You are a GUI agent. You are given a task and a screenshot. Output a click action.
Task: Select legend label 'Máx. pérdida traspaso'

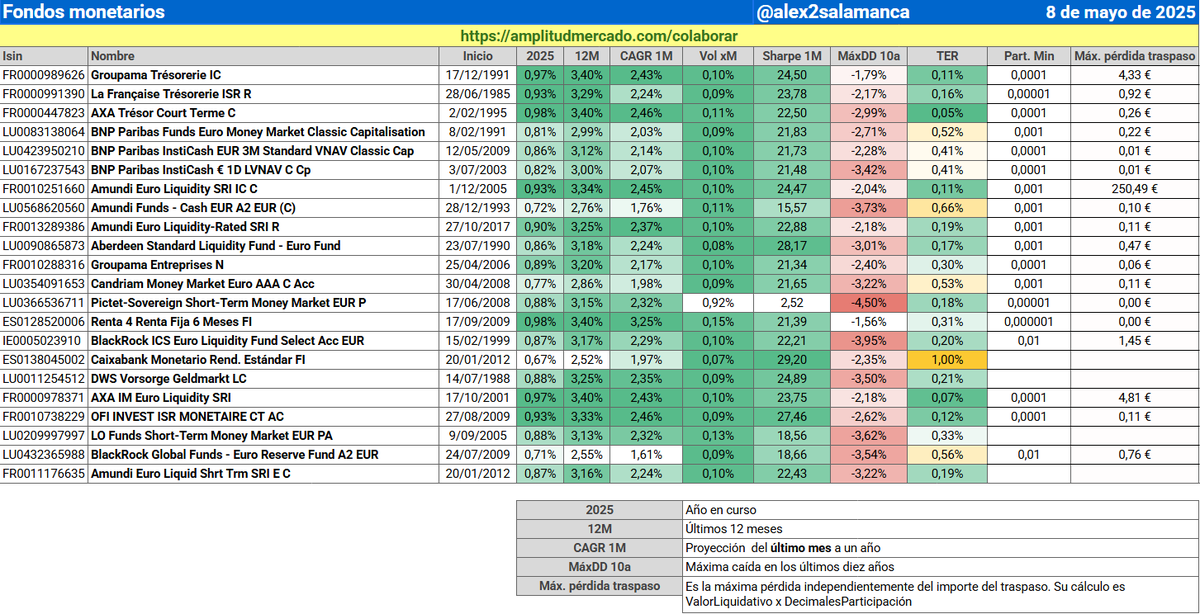coord(600,586)
